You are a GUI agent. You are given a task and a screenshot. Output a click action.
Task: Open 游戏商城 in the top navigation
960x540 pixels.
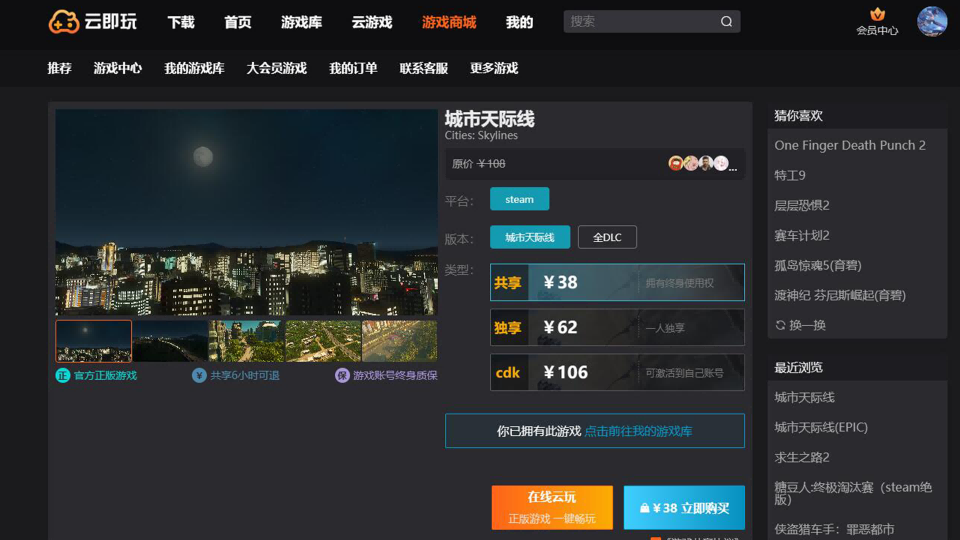[449, 23]
